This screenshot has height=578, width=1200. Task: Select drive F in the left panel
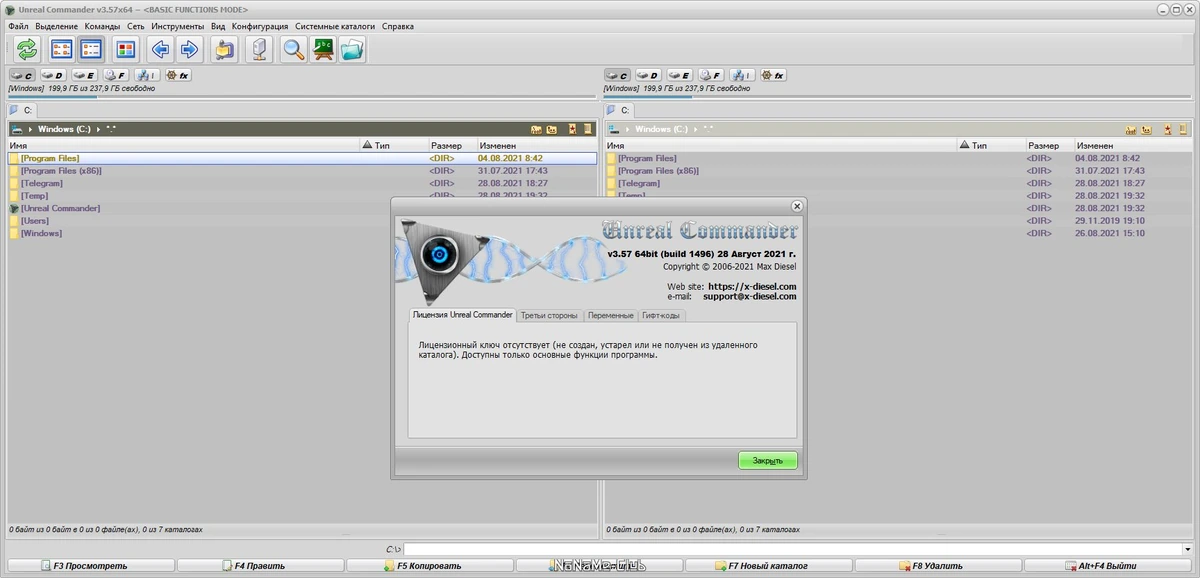pyautogui.click(x=115, y=75)
